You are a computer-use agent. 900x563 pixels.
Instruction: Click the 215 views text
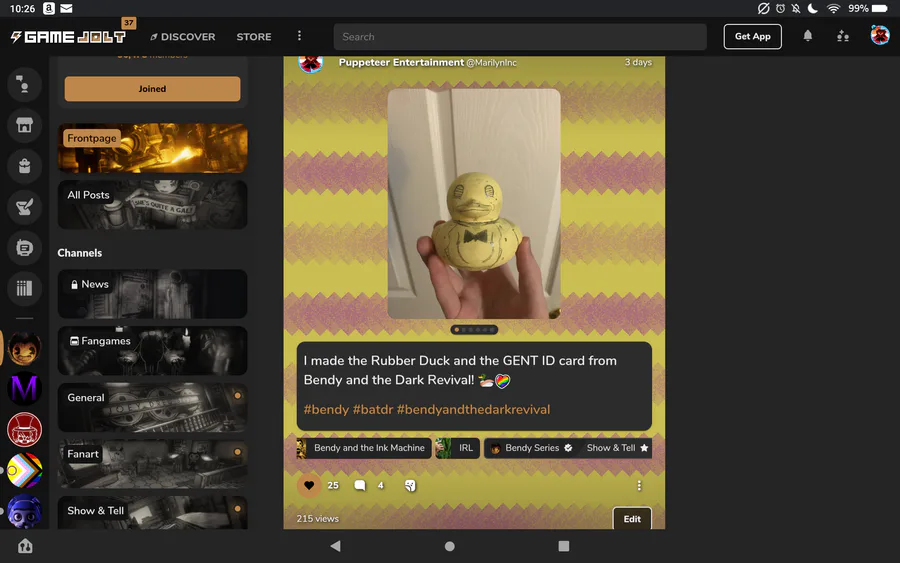point(317,519)
